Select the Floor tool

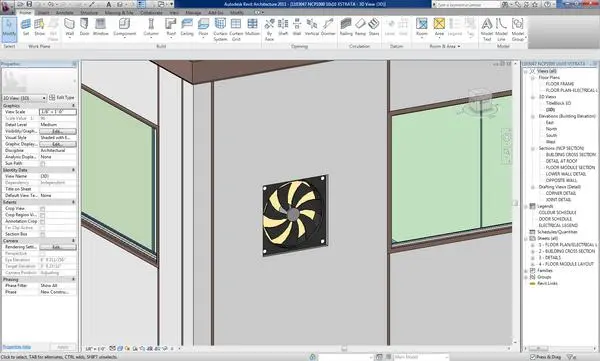click(203, 28)
